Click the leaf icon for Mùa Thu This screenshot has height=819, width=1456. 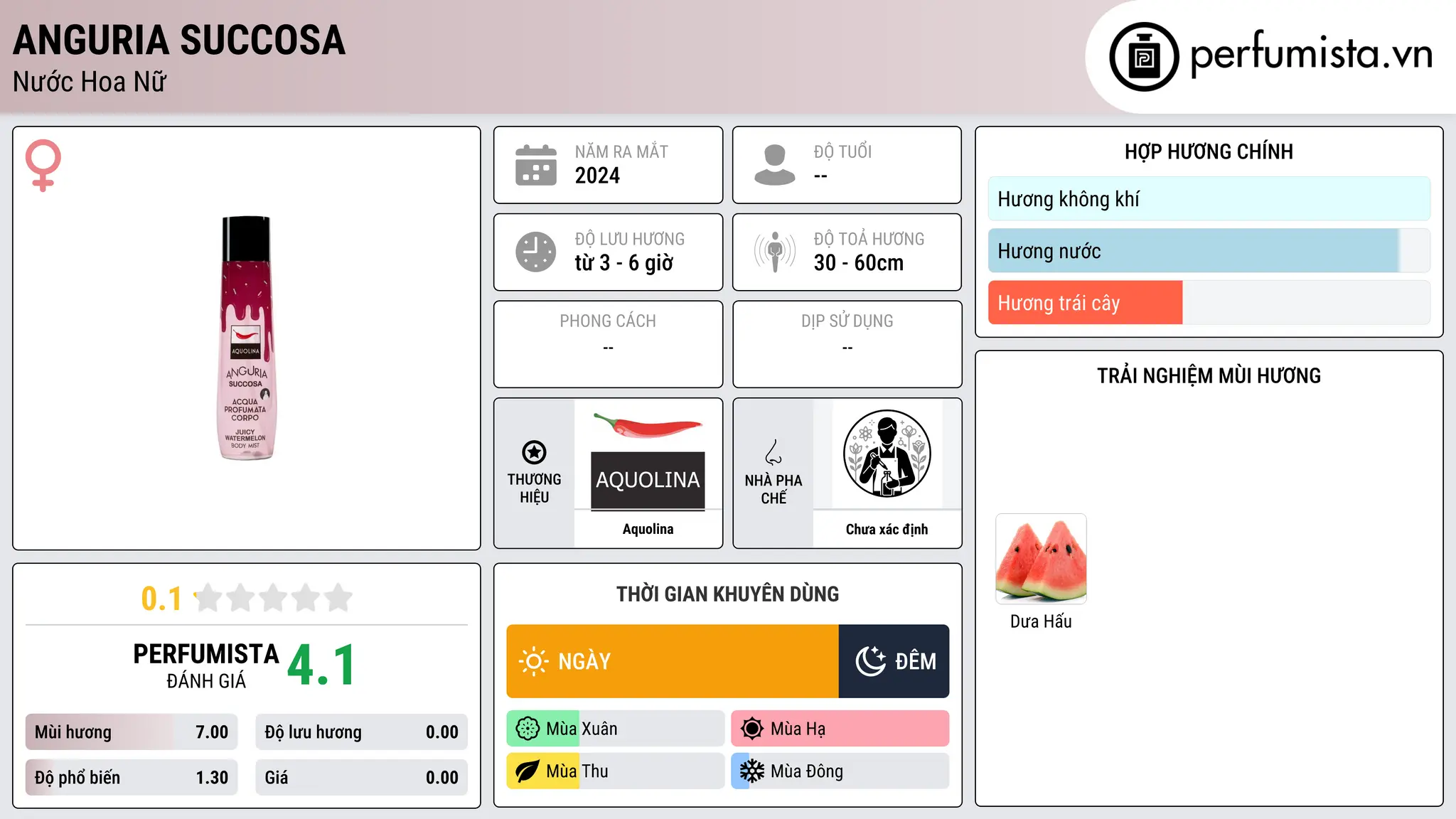click(x=528, y=771)
